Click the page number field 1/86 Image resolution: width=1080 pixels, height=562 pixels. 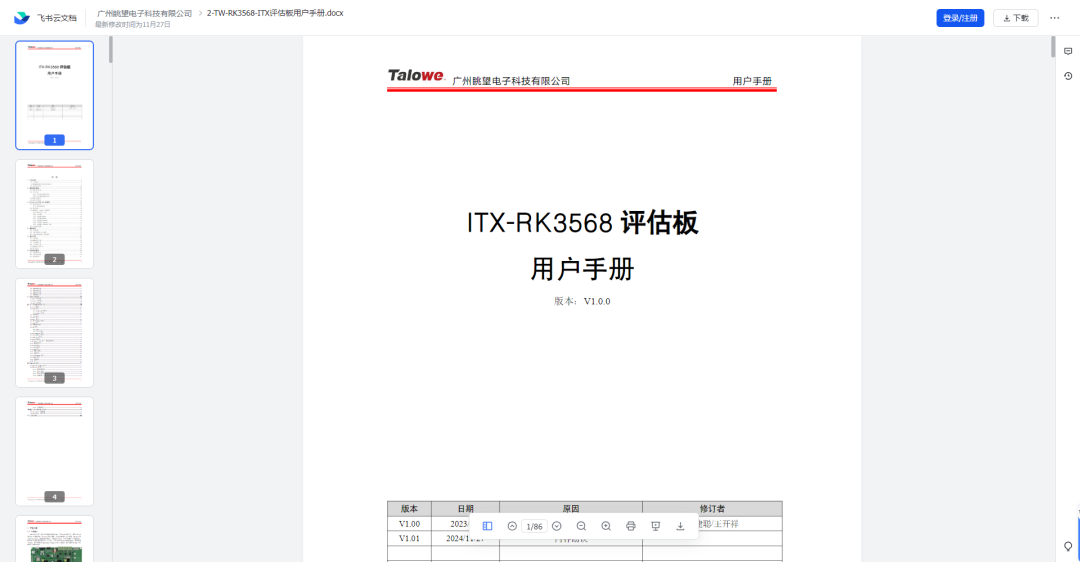point(534,526)
